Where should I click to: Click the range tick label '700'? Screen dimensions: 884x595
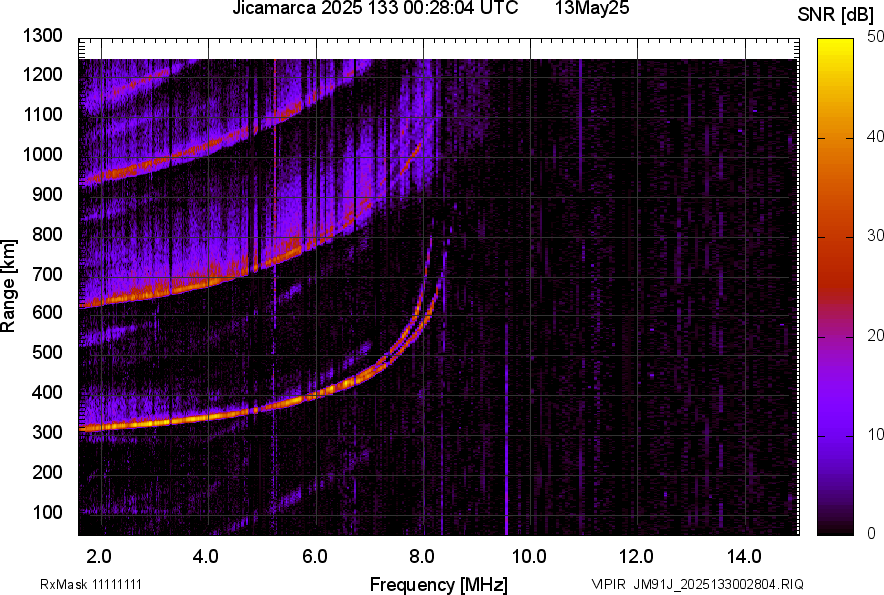pyautogui.click(x=47, y=274)
